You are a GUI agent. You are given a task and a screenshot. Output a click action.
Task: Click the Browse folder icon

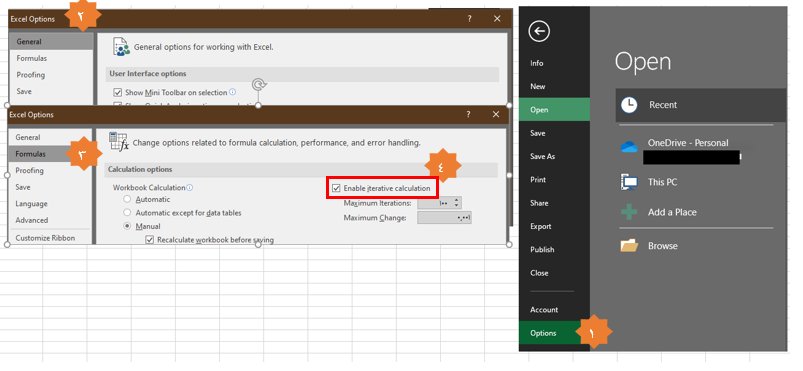[x=629, y=246]
